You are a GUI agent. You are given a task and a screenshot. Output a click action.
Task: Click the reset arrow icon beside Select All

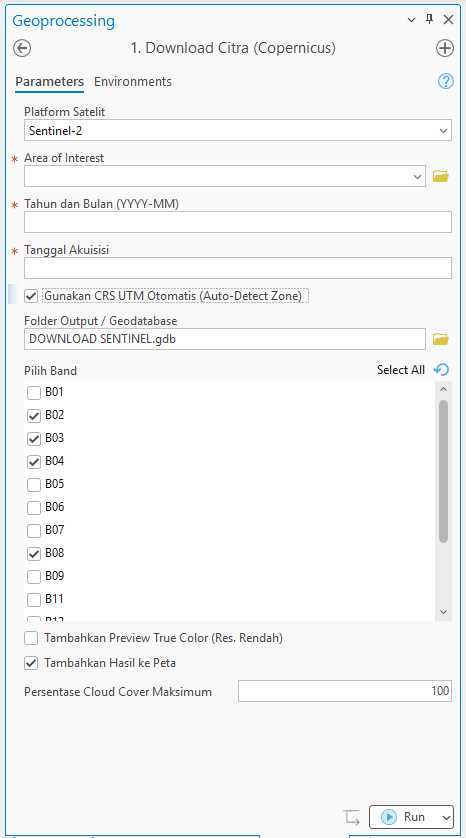(441, 369)
